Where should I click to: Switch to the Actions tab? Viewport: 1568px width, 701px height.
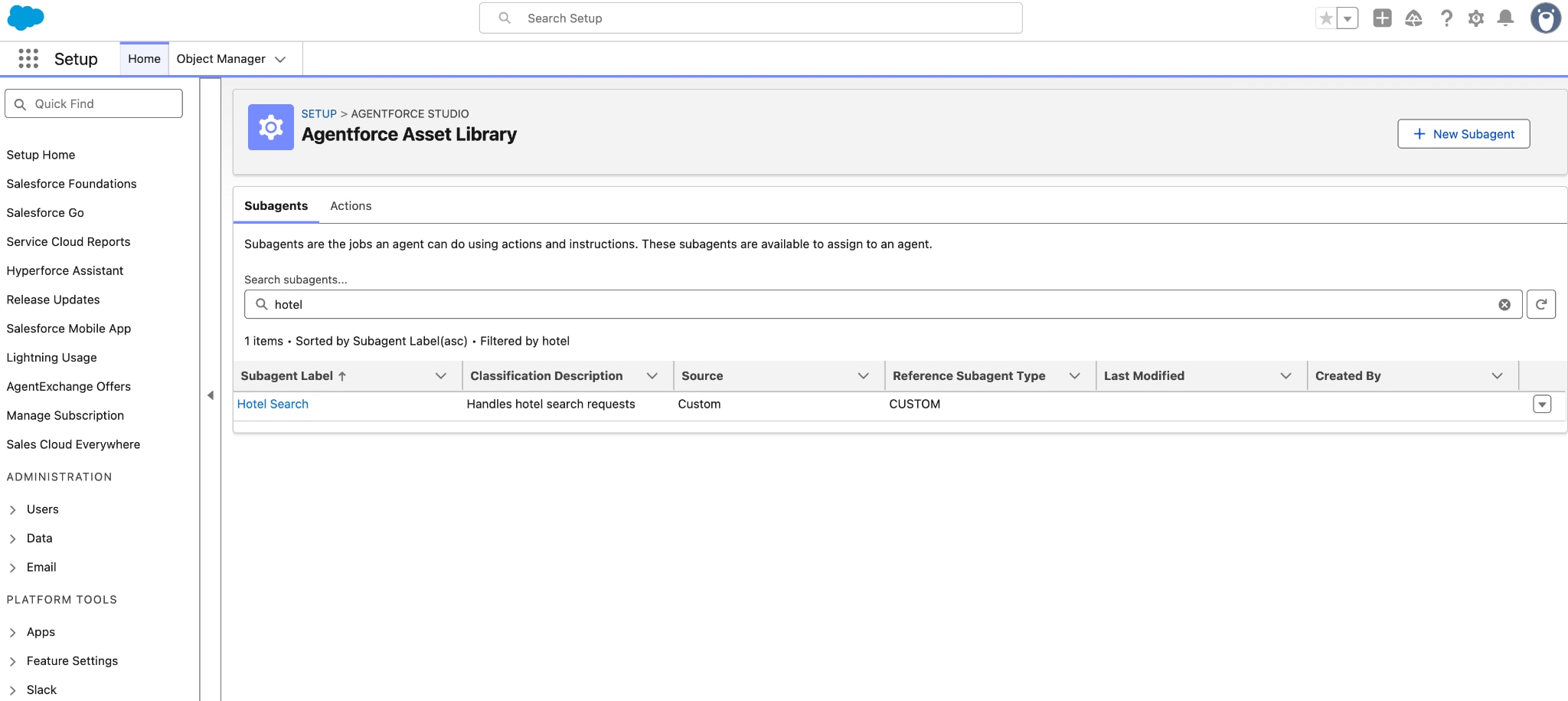[351, 206]
